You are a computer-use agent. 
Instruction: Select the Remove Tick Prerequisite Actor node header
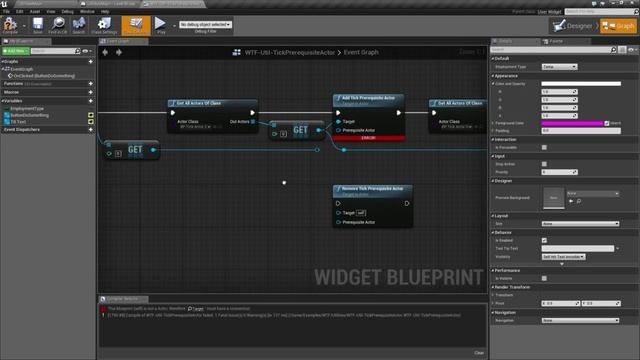(372, 191)
